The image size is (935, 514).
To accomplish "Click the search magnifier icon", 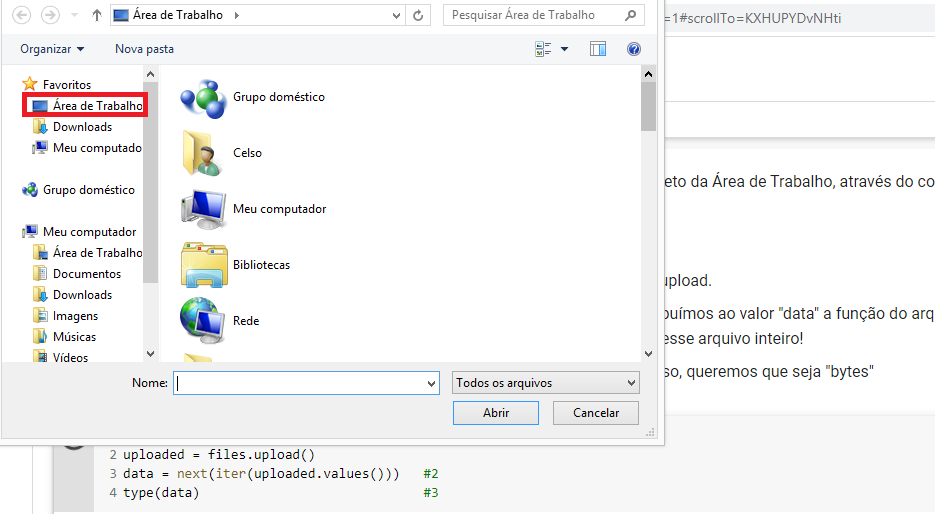I will tap(630, 16).
